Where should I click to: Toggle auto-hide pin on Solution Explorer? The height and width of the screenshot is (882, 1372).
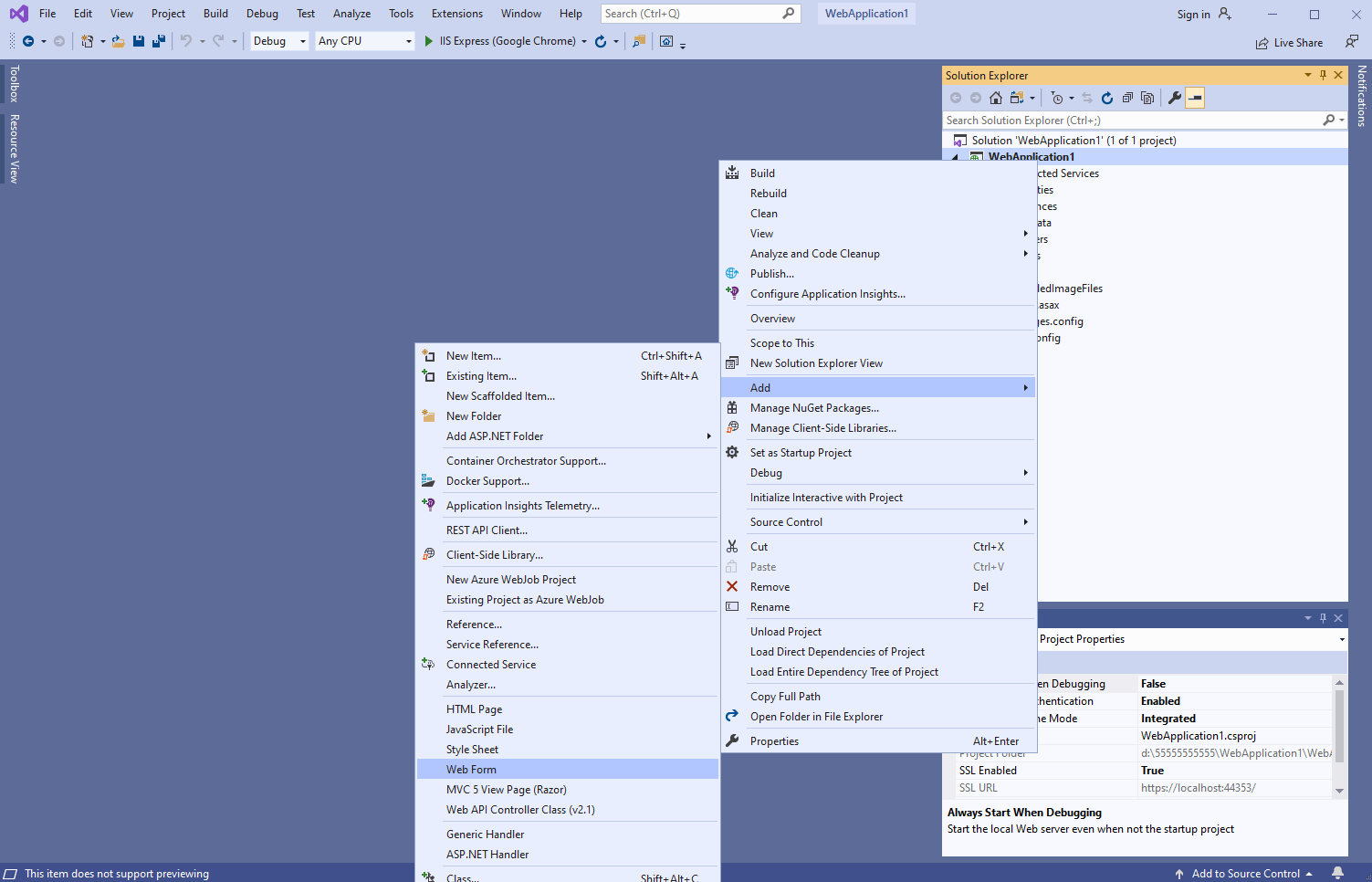1323,75
